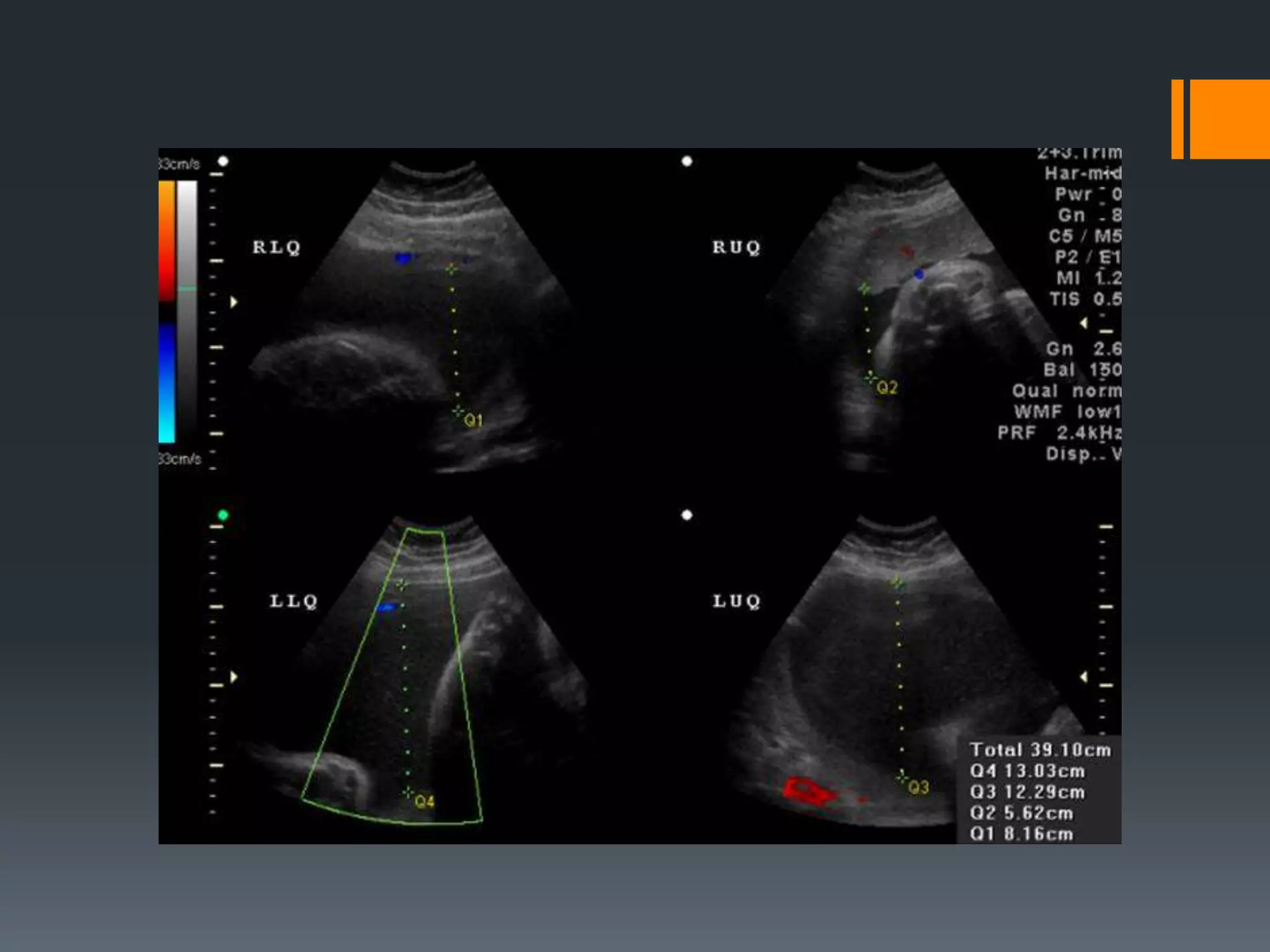The image size is (1270, 952).
Task: Click the RUQ quadrant label
Action: (x=736, y=247)
